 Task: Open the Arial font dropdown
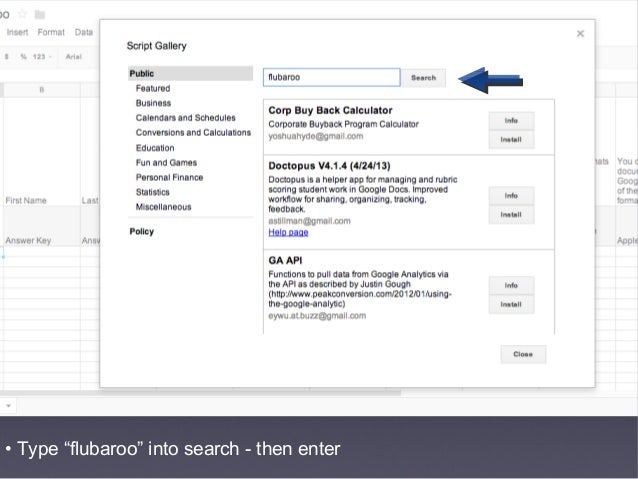[74, 57]
